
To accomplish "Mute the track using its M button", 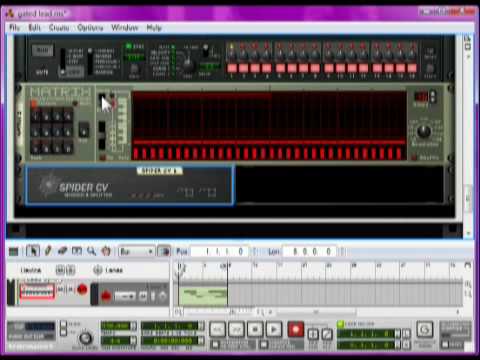I will (60, 289).
